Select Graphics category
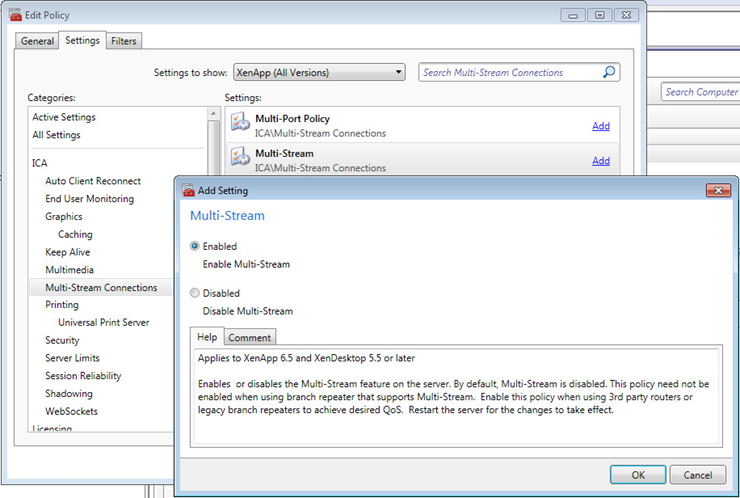The image size is (740, 498). 64,217
